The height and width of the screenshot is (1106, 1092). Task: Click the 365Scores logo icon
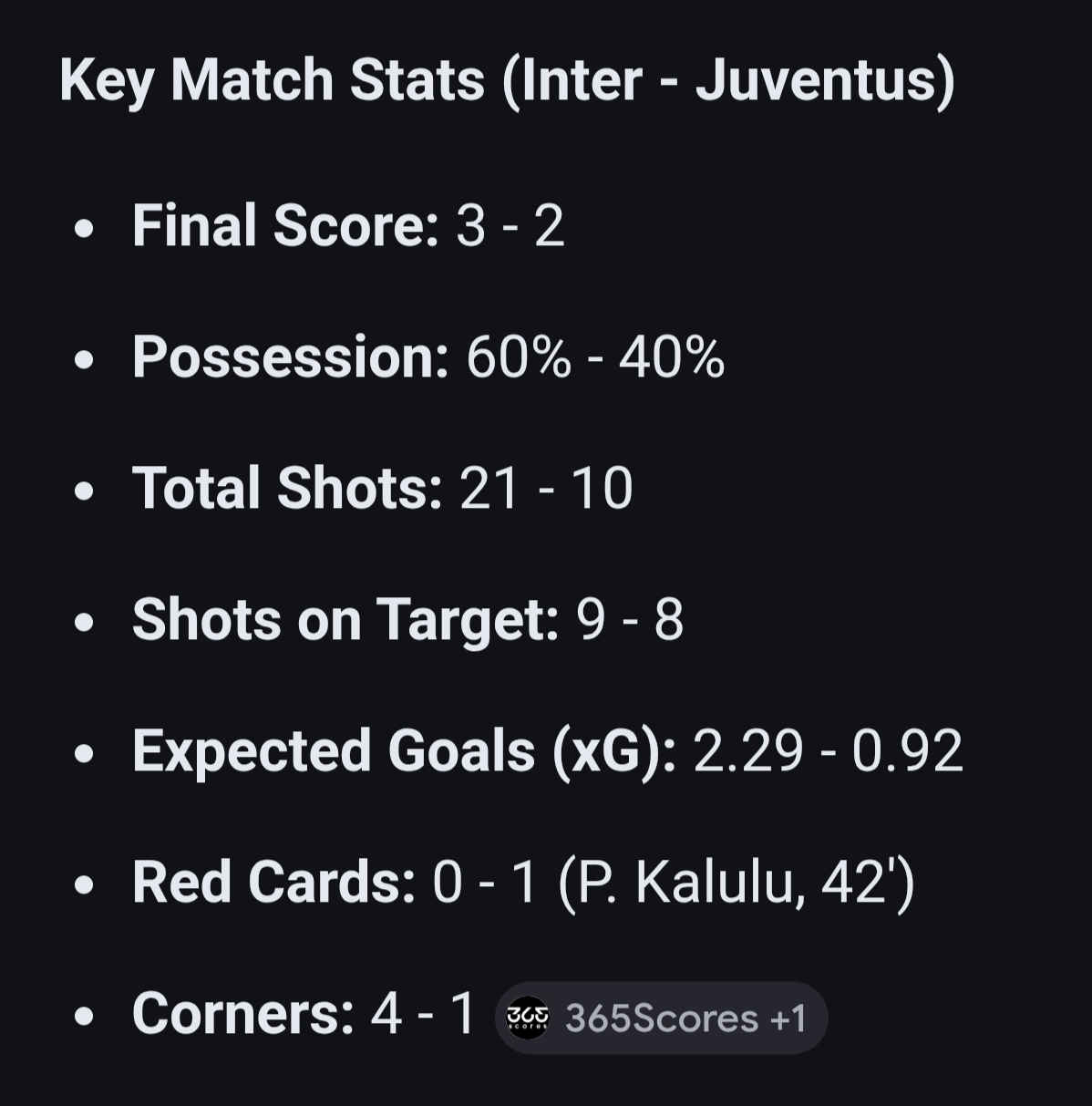tap(528, 1017)
